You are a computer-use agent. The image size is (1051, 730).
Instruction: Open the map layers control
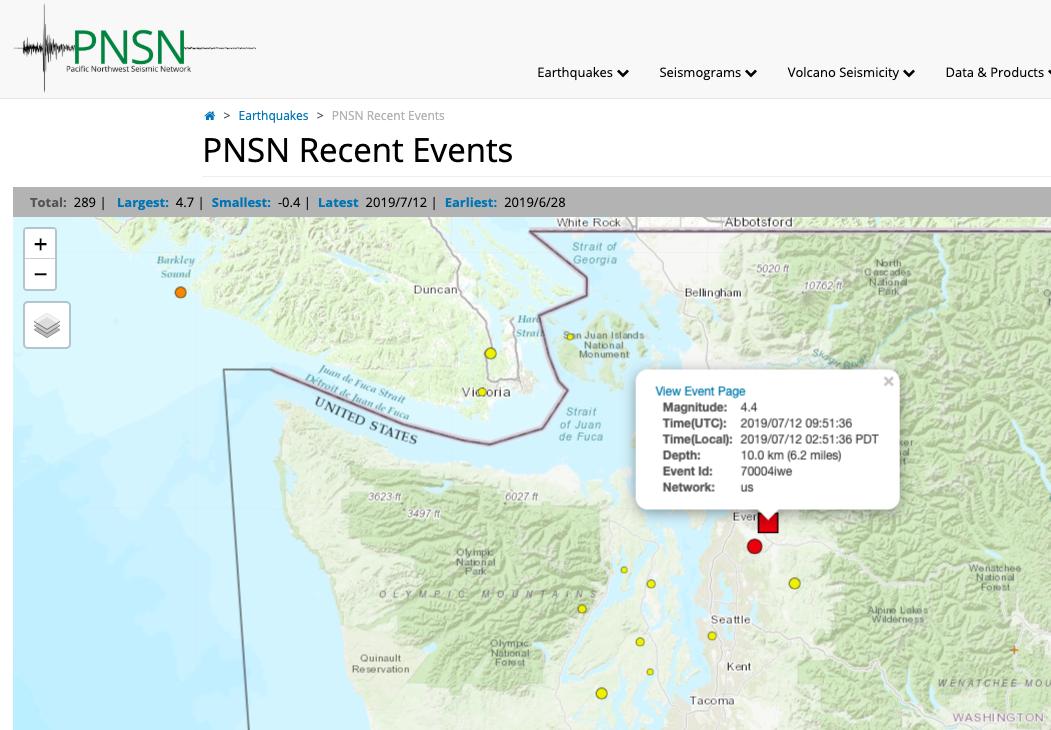[46, 324]
